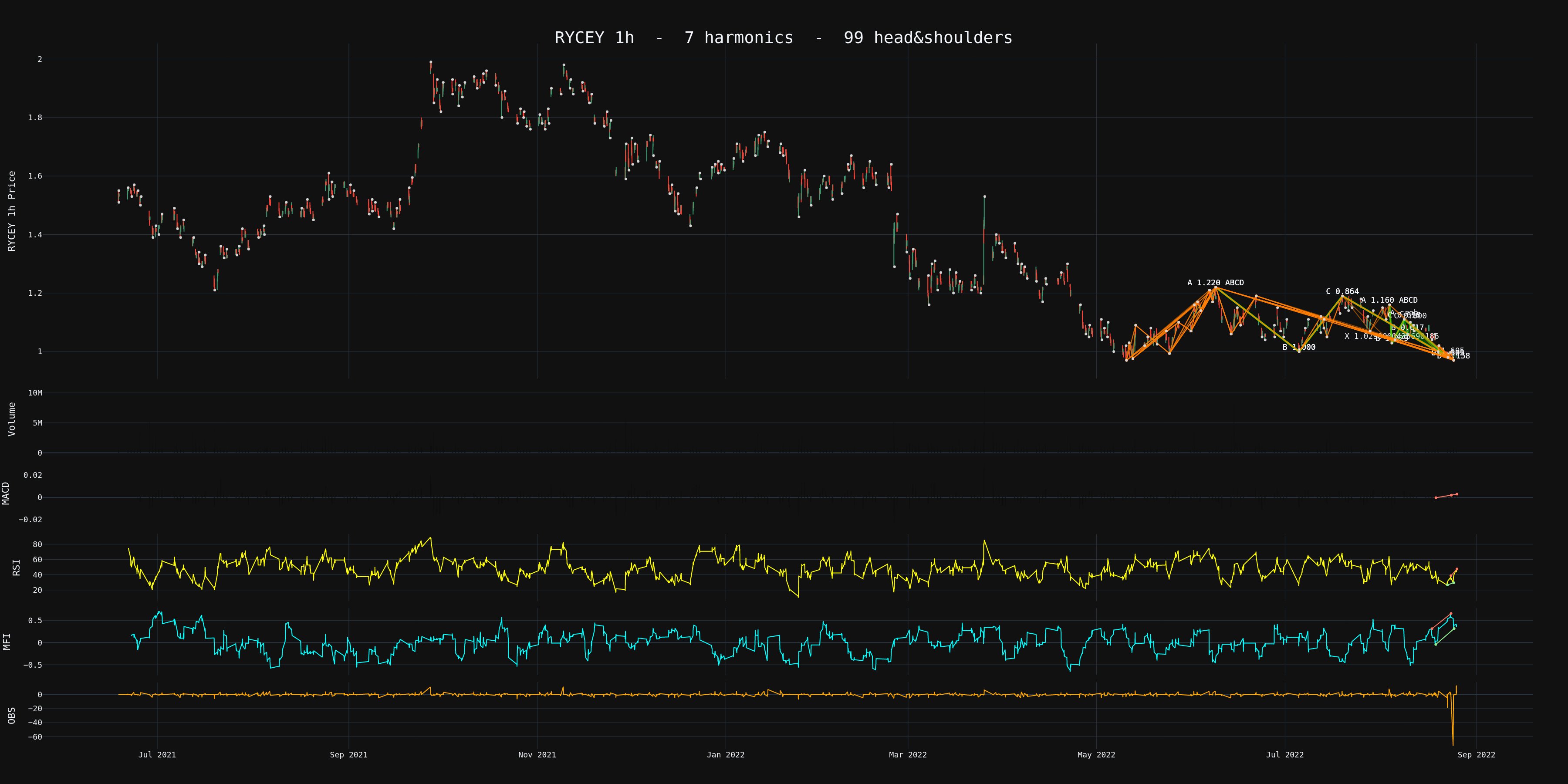This screenshot has height=784, width=1568.
Task: Click the Volume panel axis label
Action: 12,419
